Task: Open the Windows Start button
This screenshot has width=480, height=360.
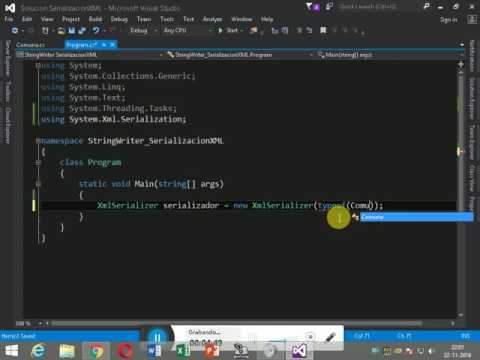Action: tap(11, 351)
